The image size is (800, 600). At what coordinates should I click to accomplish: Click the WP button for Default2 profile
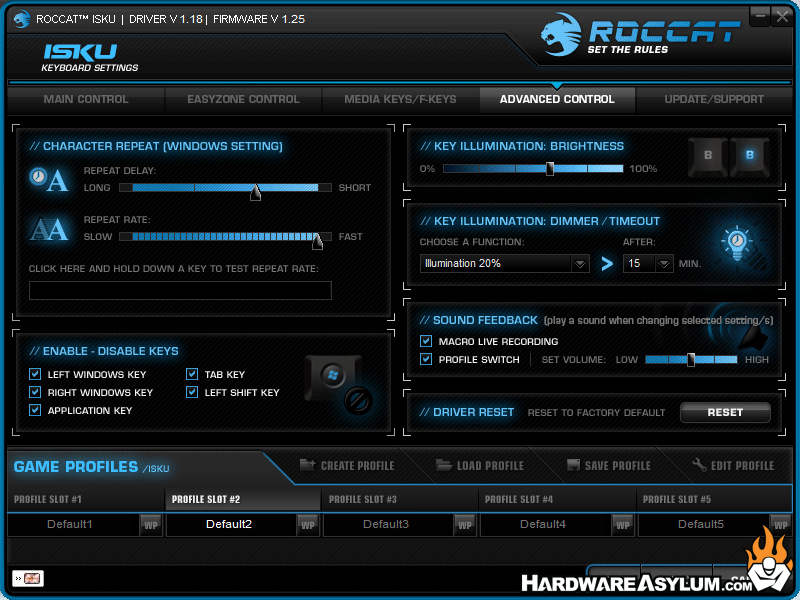click(308, 524)
